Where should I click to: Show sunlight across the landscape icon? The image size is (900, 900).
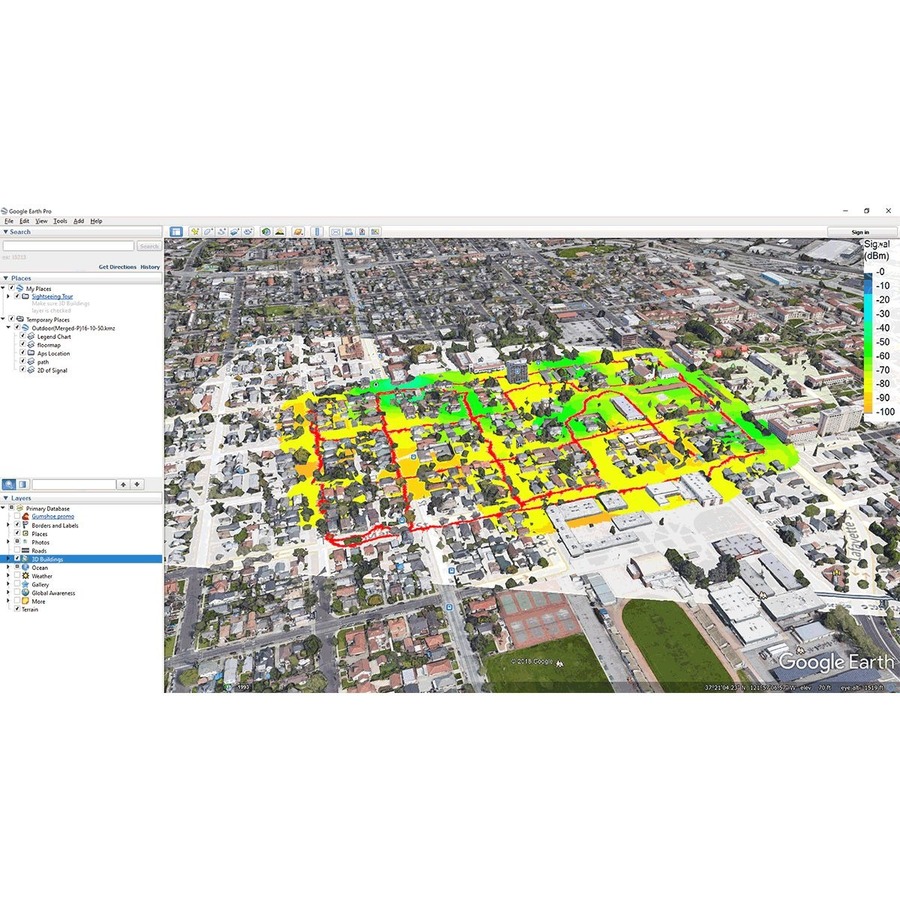[281, 231]
